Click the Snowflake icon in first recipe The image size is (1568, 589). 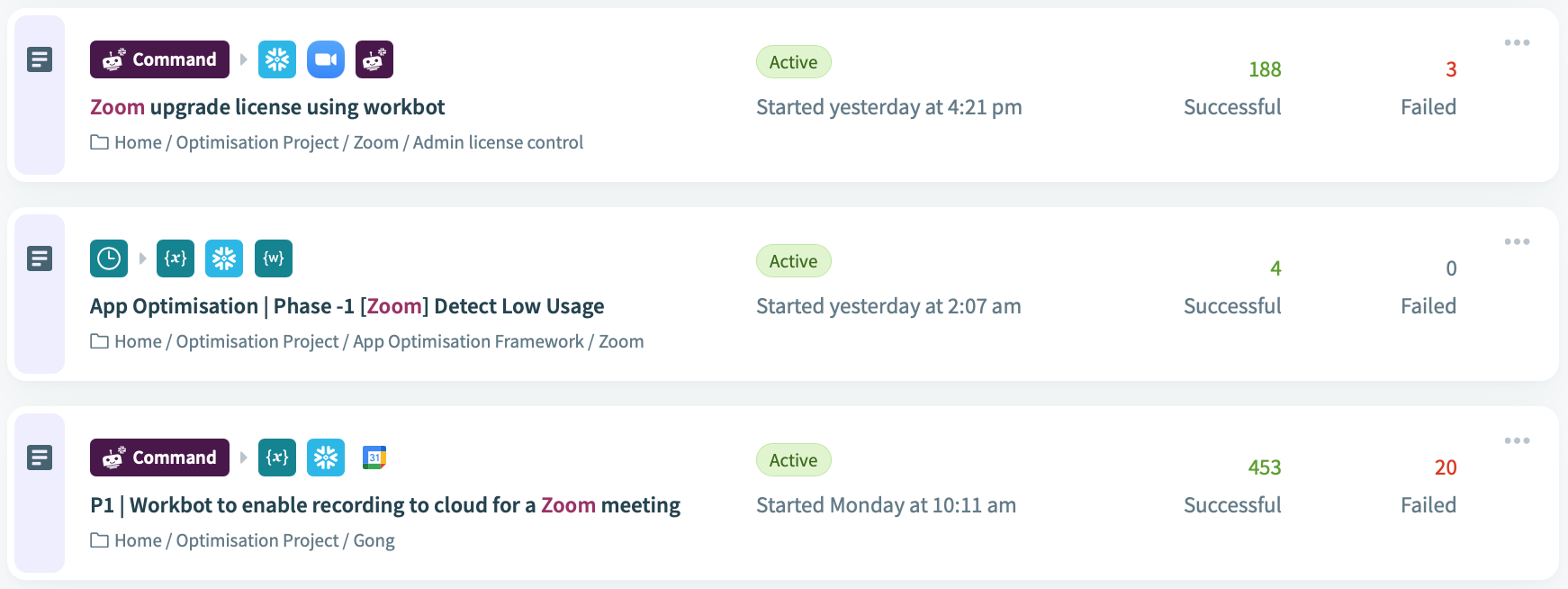point(277,59)
